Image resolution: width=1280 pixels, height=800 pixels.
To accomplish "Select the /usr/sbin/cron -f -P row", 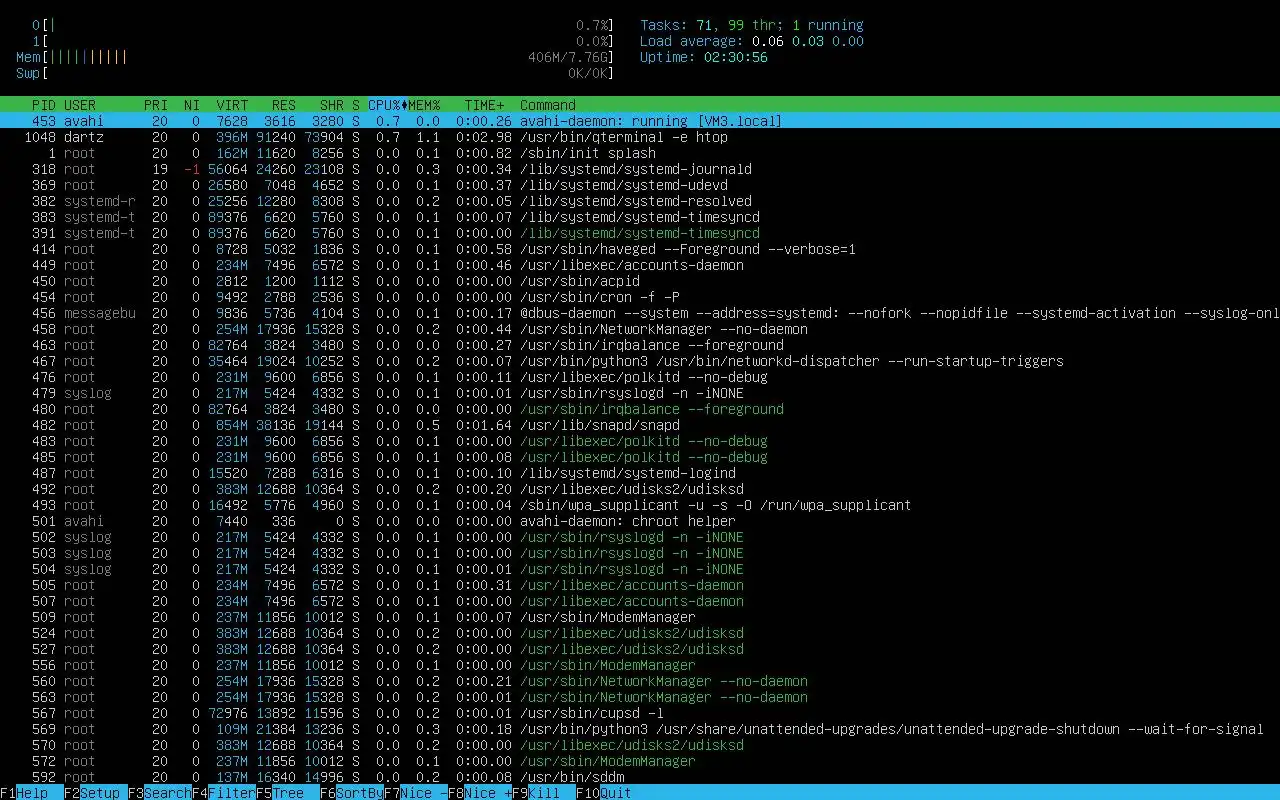I will click(640, 297).
